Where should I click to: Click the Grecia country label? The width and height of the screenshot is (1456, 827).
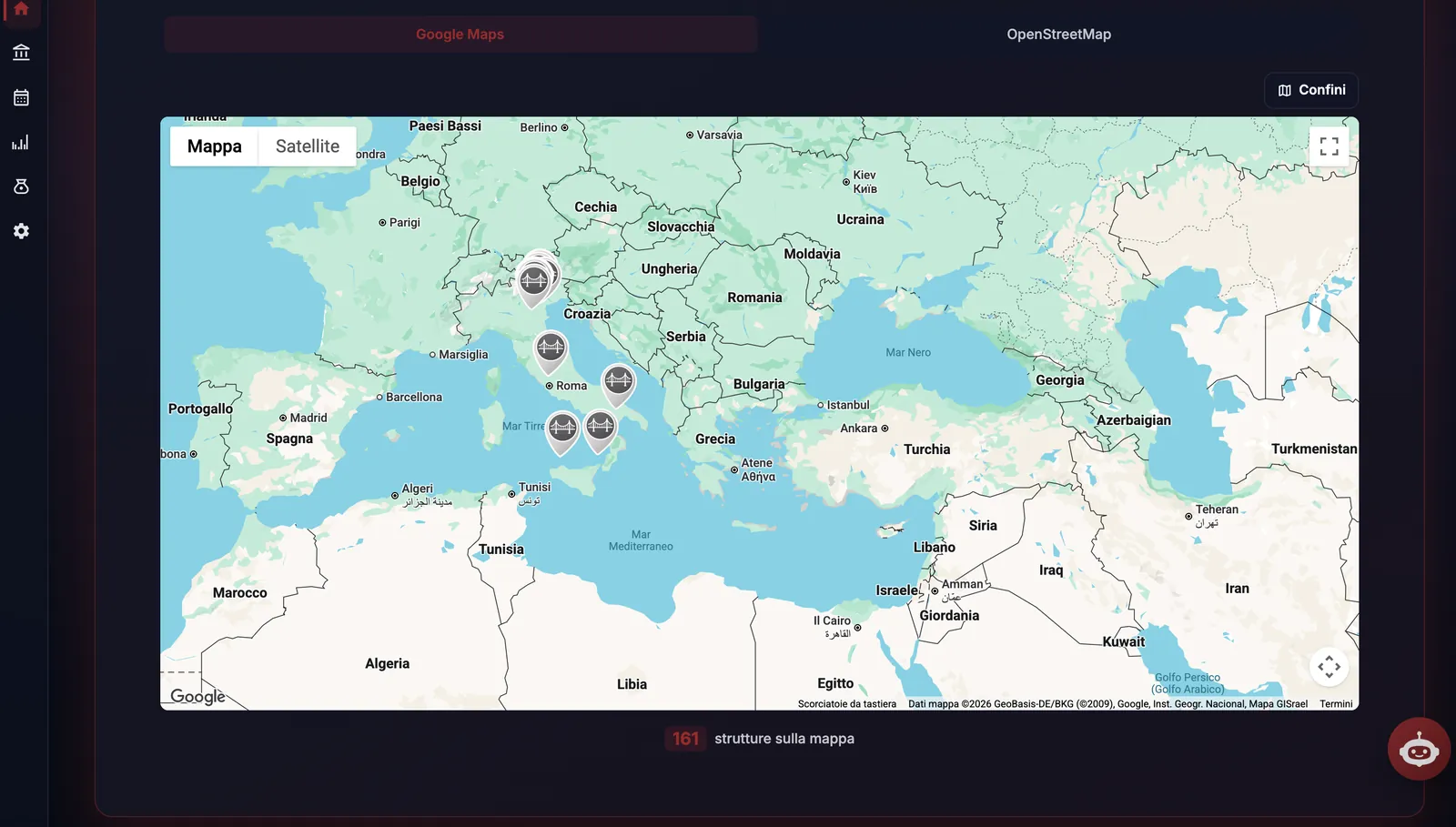pos(715,439)
